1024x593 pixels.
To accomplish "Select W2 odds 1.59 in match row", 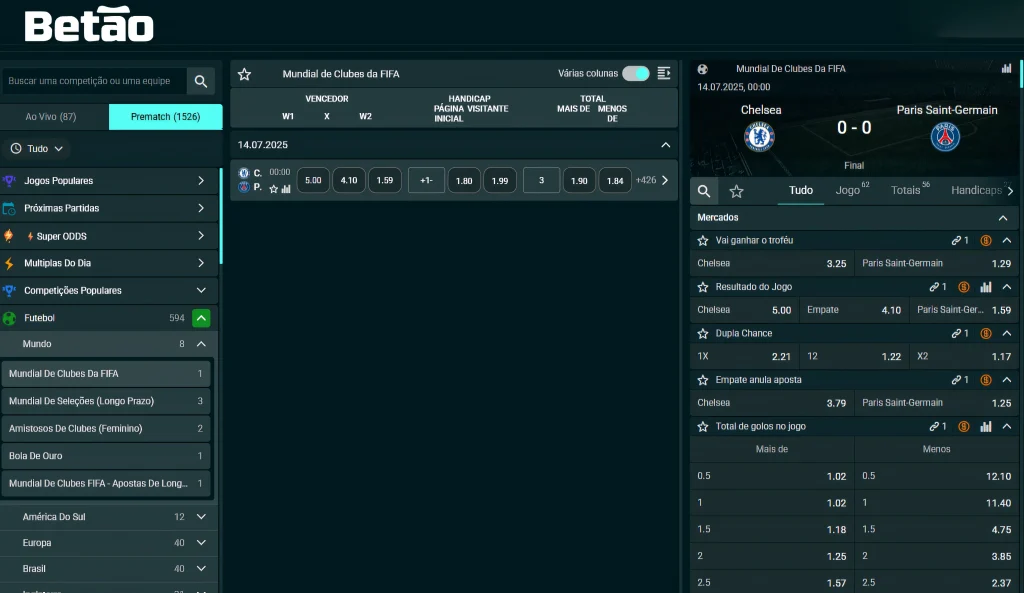I will click(x=385, y=180).
